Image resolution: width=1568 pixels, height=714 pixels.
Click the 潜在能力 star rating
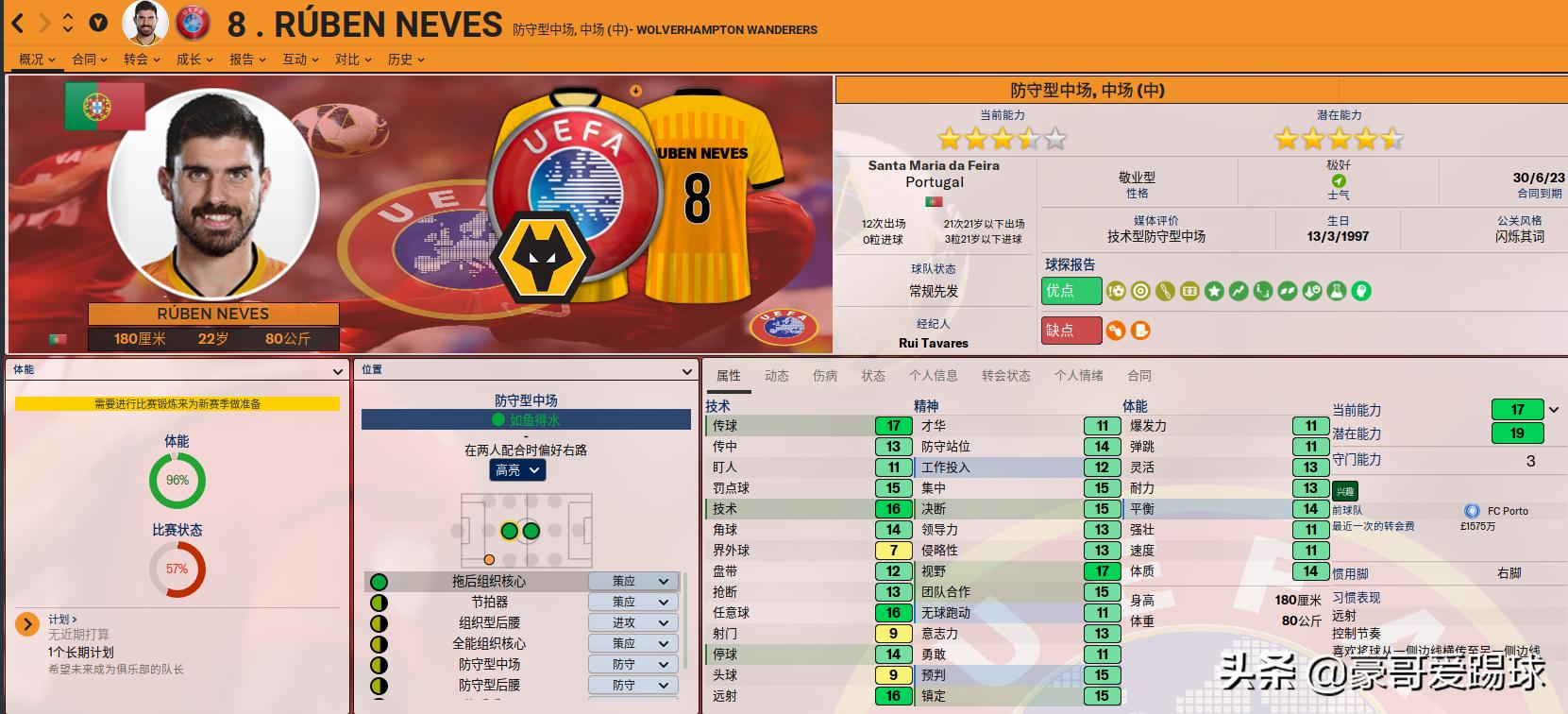1340,140
